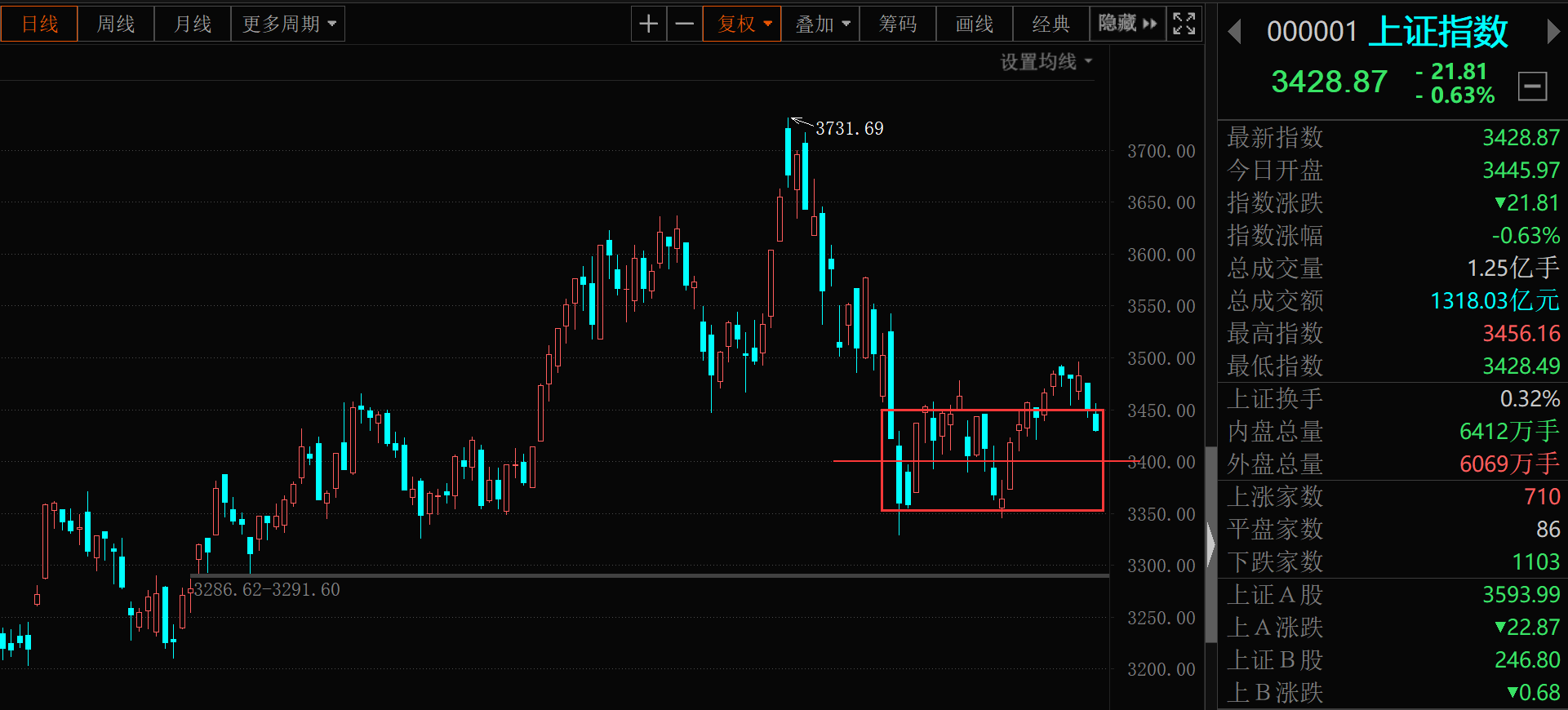Open the 更多周期 period dropdown
Image resolution: width=1568 pixels, height=710 pixels.
coord(288,24)
